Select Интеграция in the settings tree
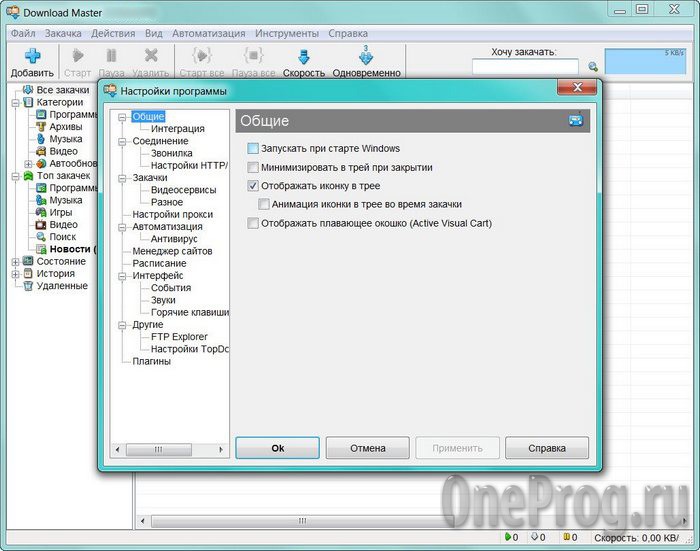The width and height of the screenshot is (700, 551). (178, 129)
